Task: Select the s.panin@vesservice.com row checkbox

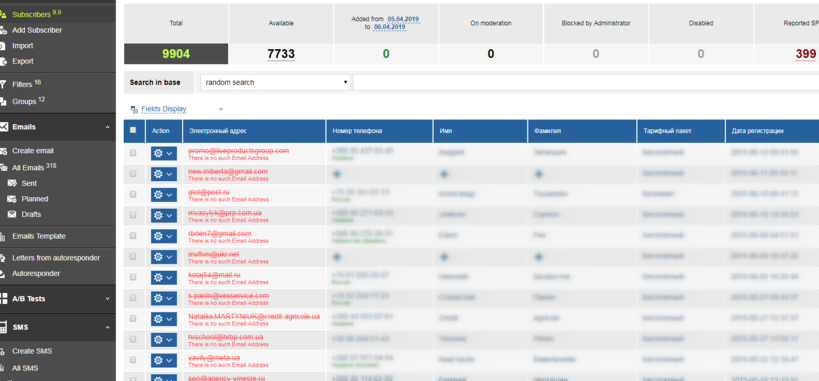Action: 133,297
